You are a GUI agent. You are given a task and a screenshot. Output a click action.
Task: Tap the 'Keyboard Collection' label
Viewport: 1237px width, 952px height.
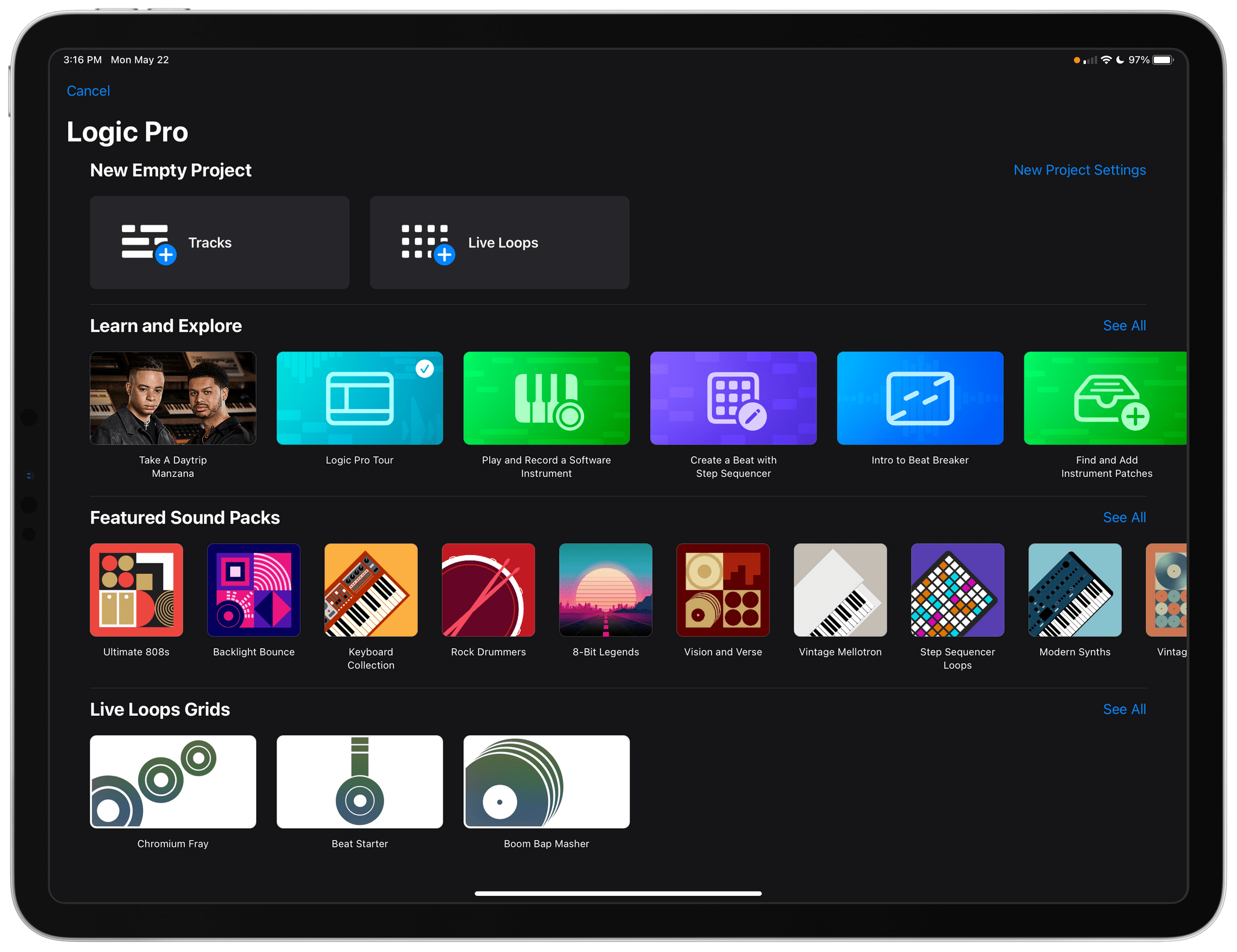coord(371,658)
